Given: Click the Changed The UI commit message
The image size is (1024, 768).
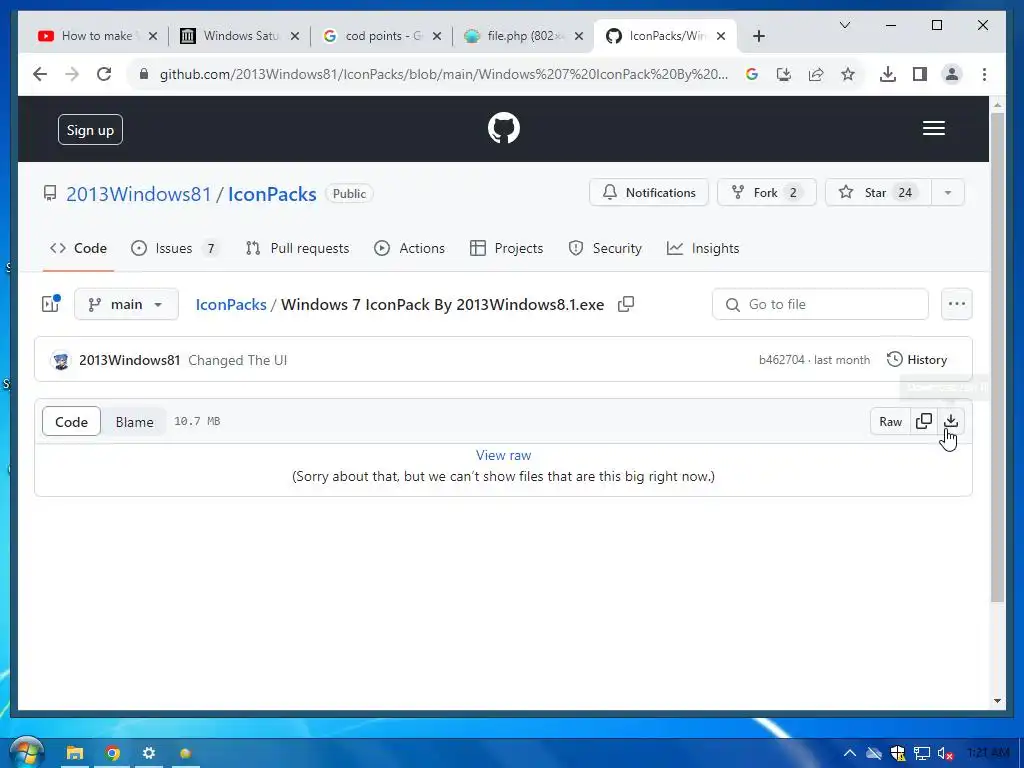Looking at the screenshot, I should click(238, 360).
